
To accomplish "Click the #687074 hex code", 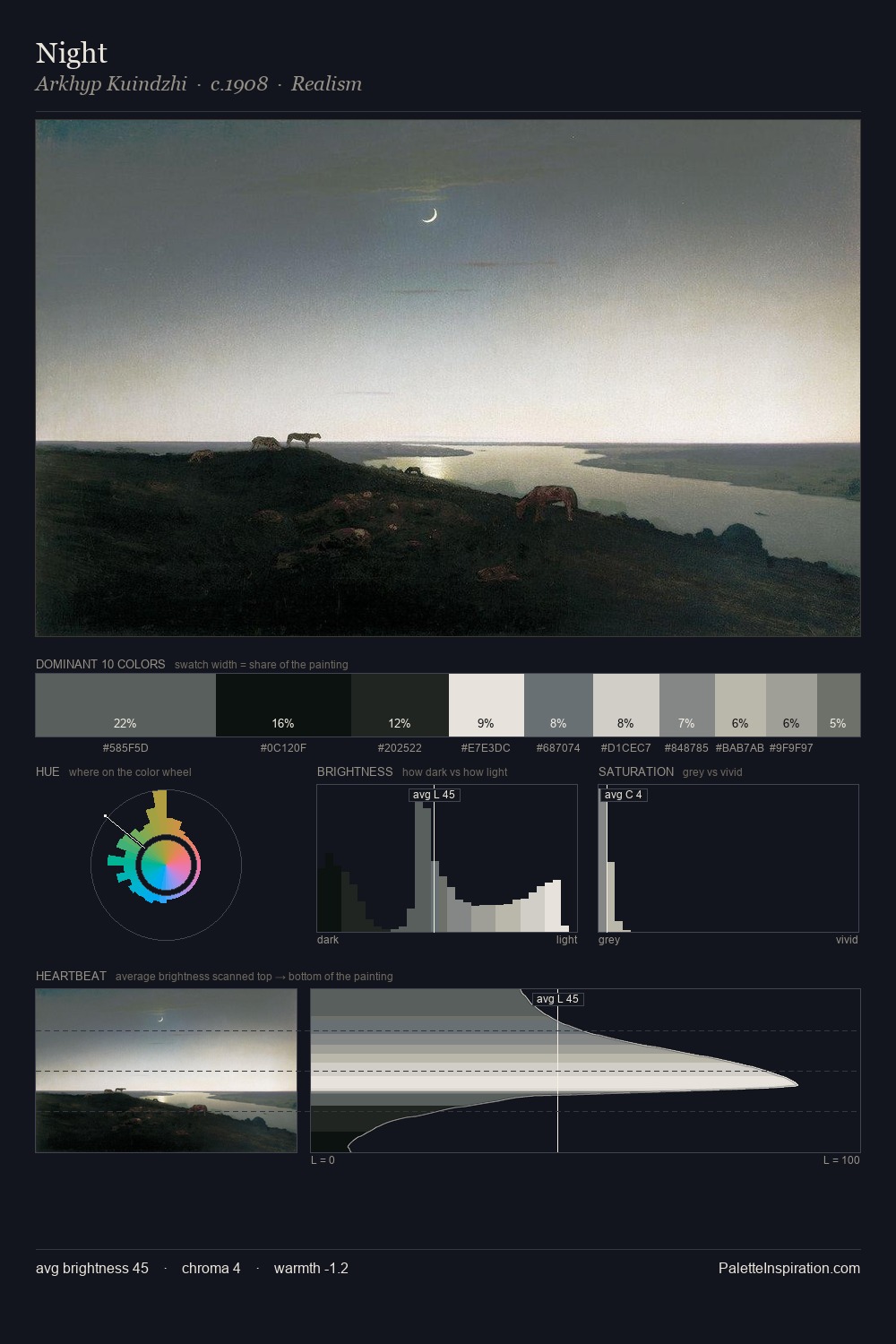I will click(x=558, y=747).
